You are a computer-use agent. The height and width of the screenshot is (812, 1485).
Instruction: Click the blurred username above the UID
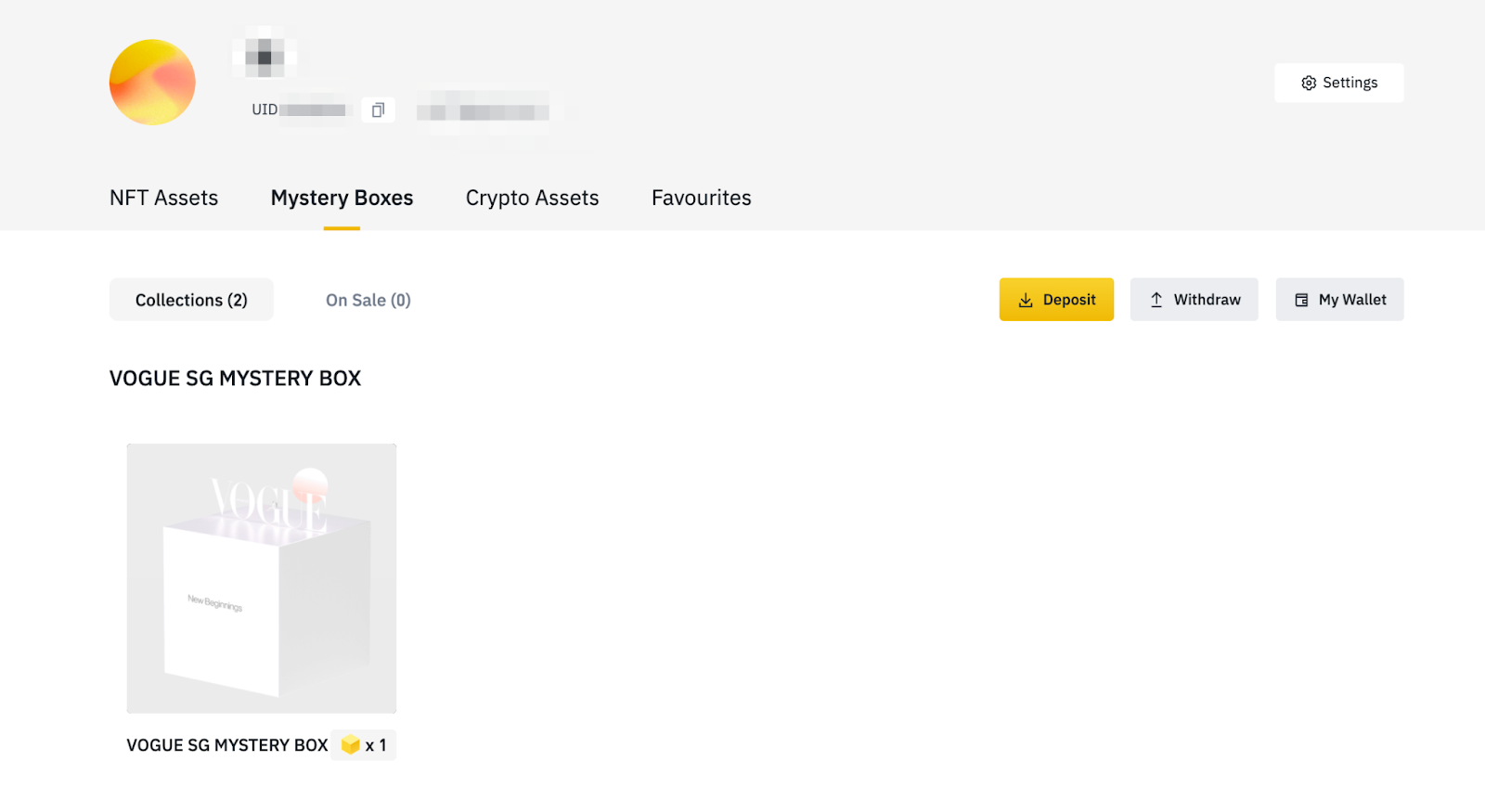[x=265, y=56]
